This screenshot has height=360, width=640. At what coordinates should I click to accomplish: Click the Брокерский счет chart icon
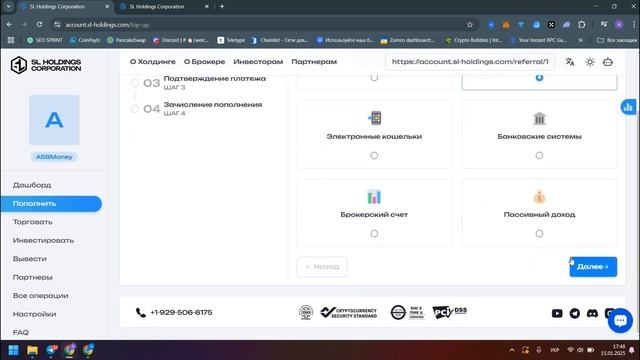(x=374, y=197)
